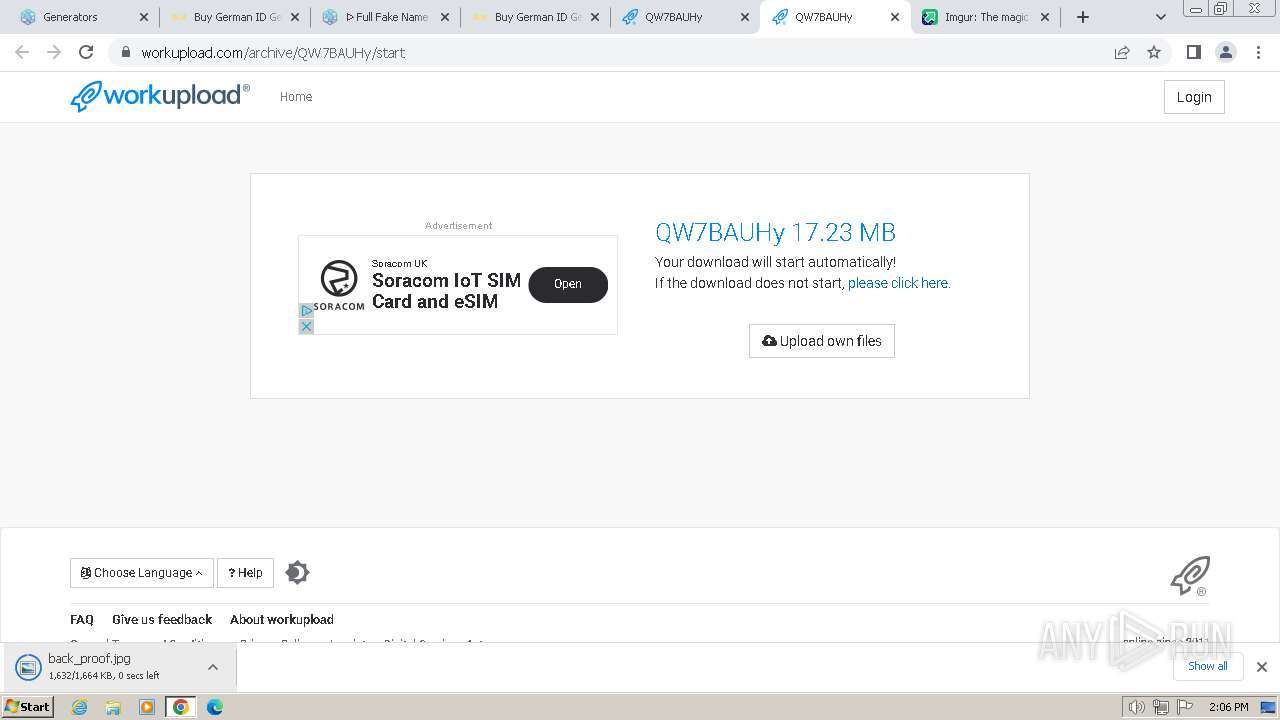Image resolution: width=1280 pixels, height=720 pixels.
Task: Toggle the browser side panel
Action: pyautogui.click(x=1194, y=52)
